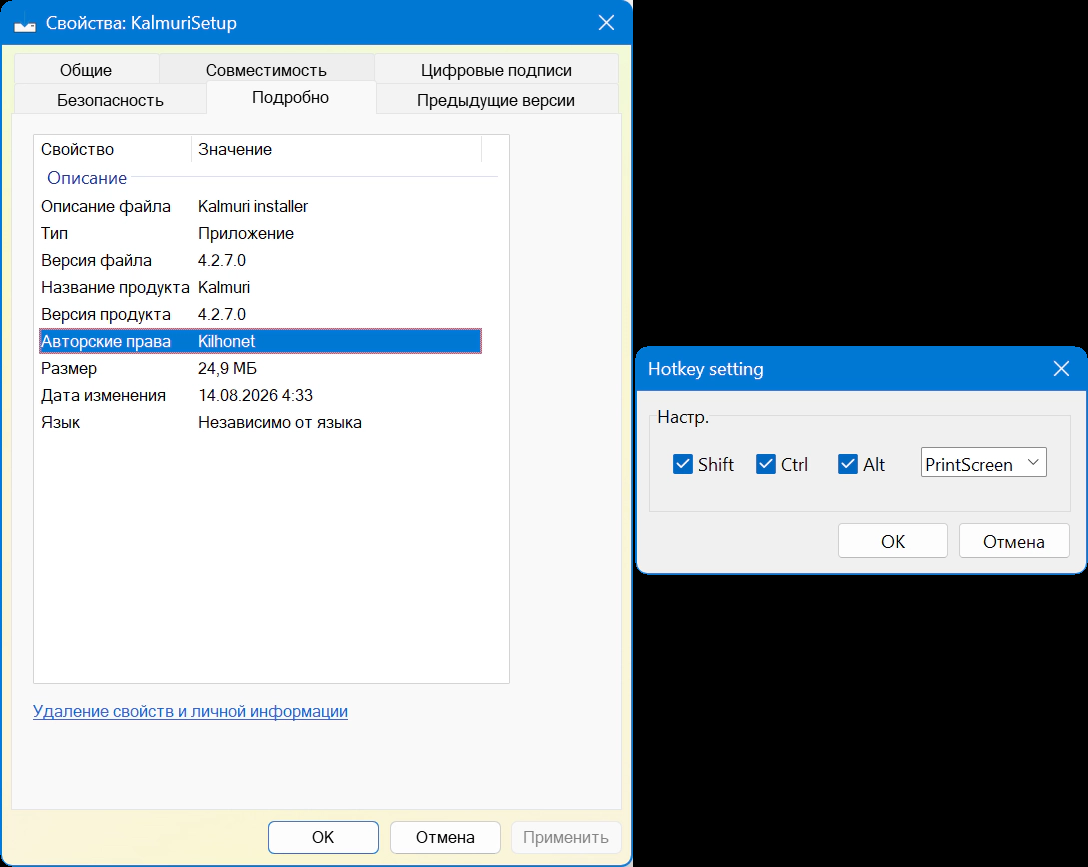This screenshot has height=867, width=1088.
Task: Click the Значение column header
Action: coord(337,149)
